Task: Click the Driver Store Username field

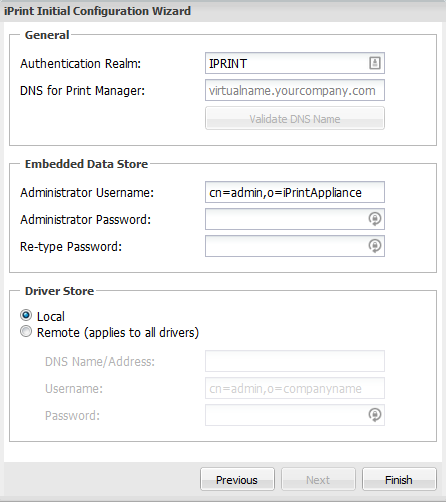Action: click(295, 388)
